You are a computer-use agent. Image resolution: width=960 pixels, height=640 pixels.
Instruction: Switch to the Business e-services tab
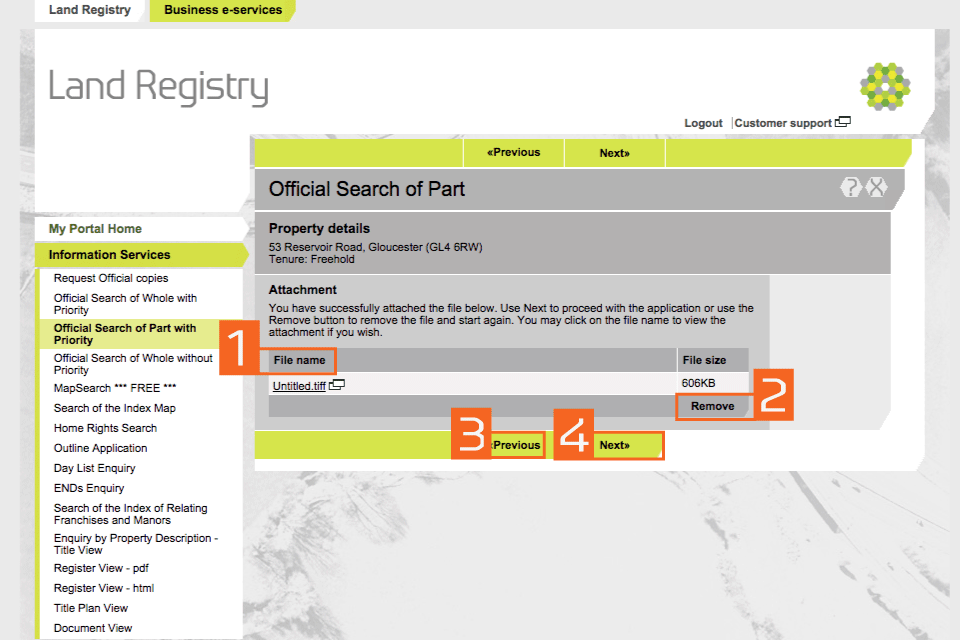pos(223,10)
